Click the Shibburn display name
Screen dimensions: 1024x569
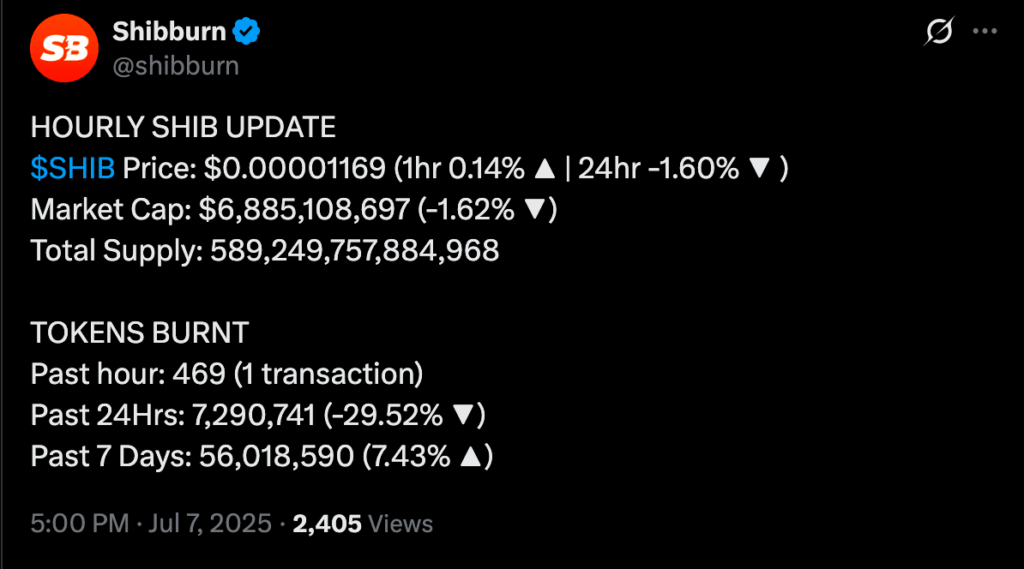[x=169, y=31]
